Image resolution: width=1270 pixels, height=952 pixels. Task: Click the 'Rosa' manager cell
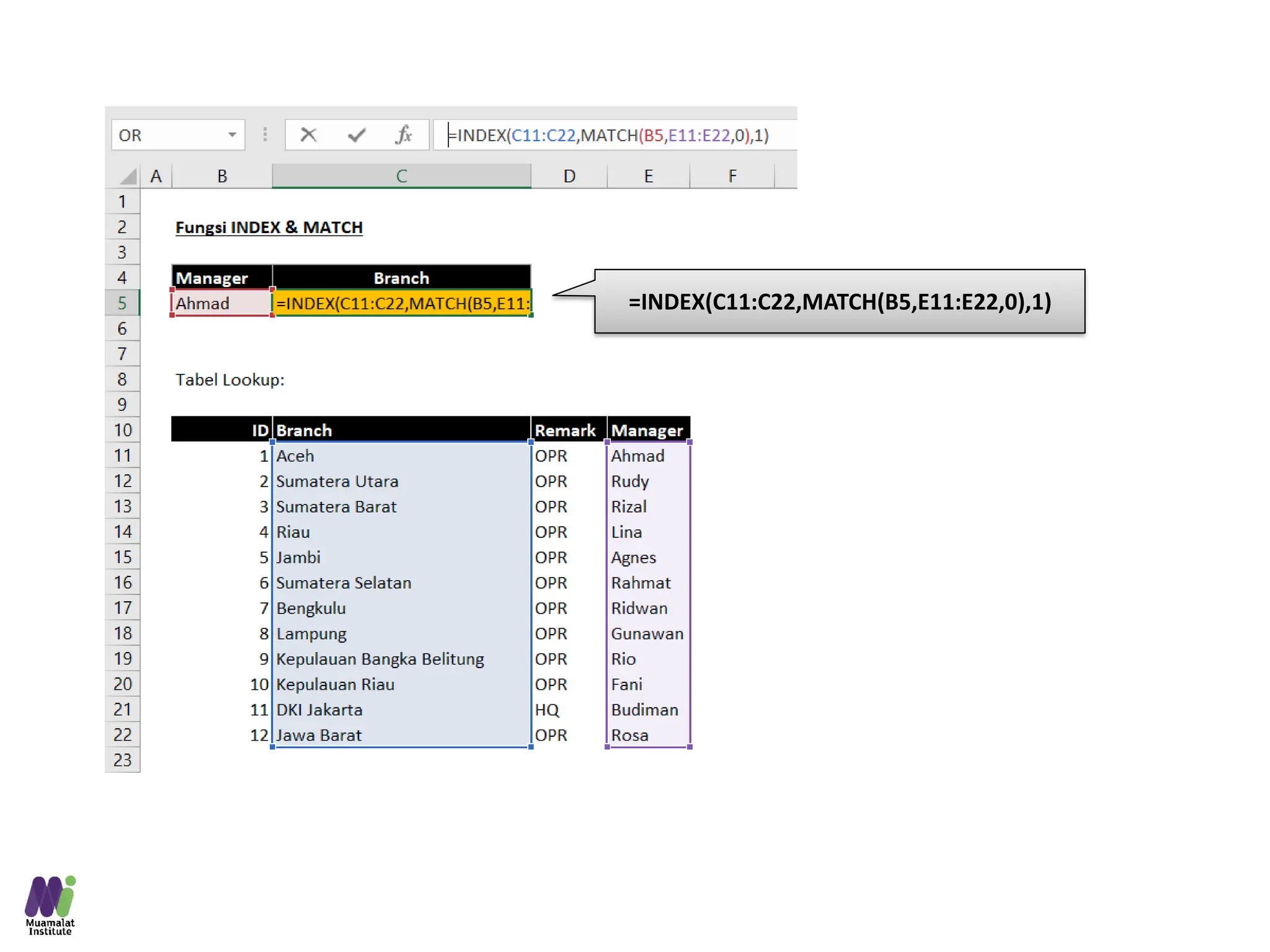(x=649, y=735)
